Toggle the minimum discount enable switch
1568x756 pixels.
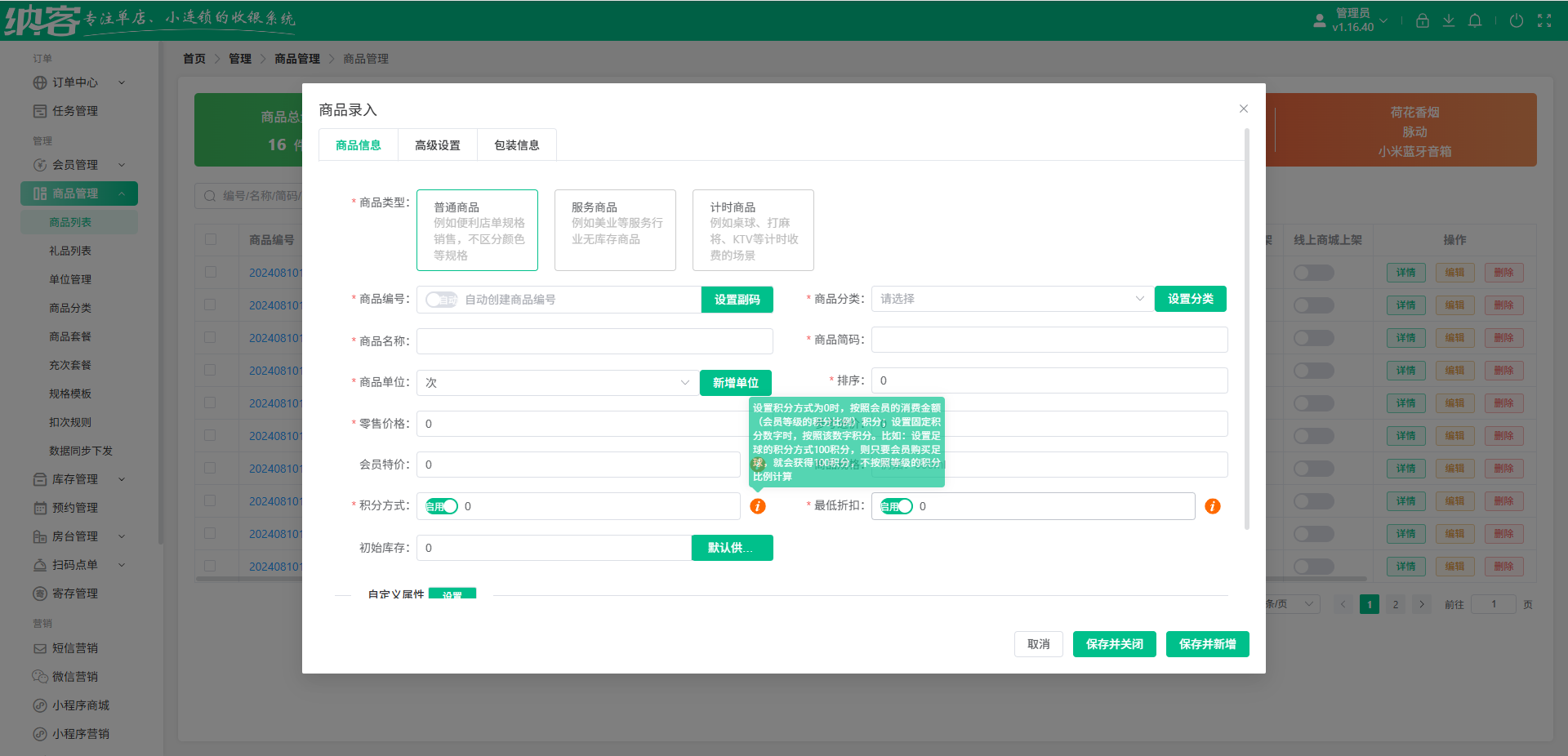click(x=897, y=506)
